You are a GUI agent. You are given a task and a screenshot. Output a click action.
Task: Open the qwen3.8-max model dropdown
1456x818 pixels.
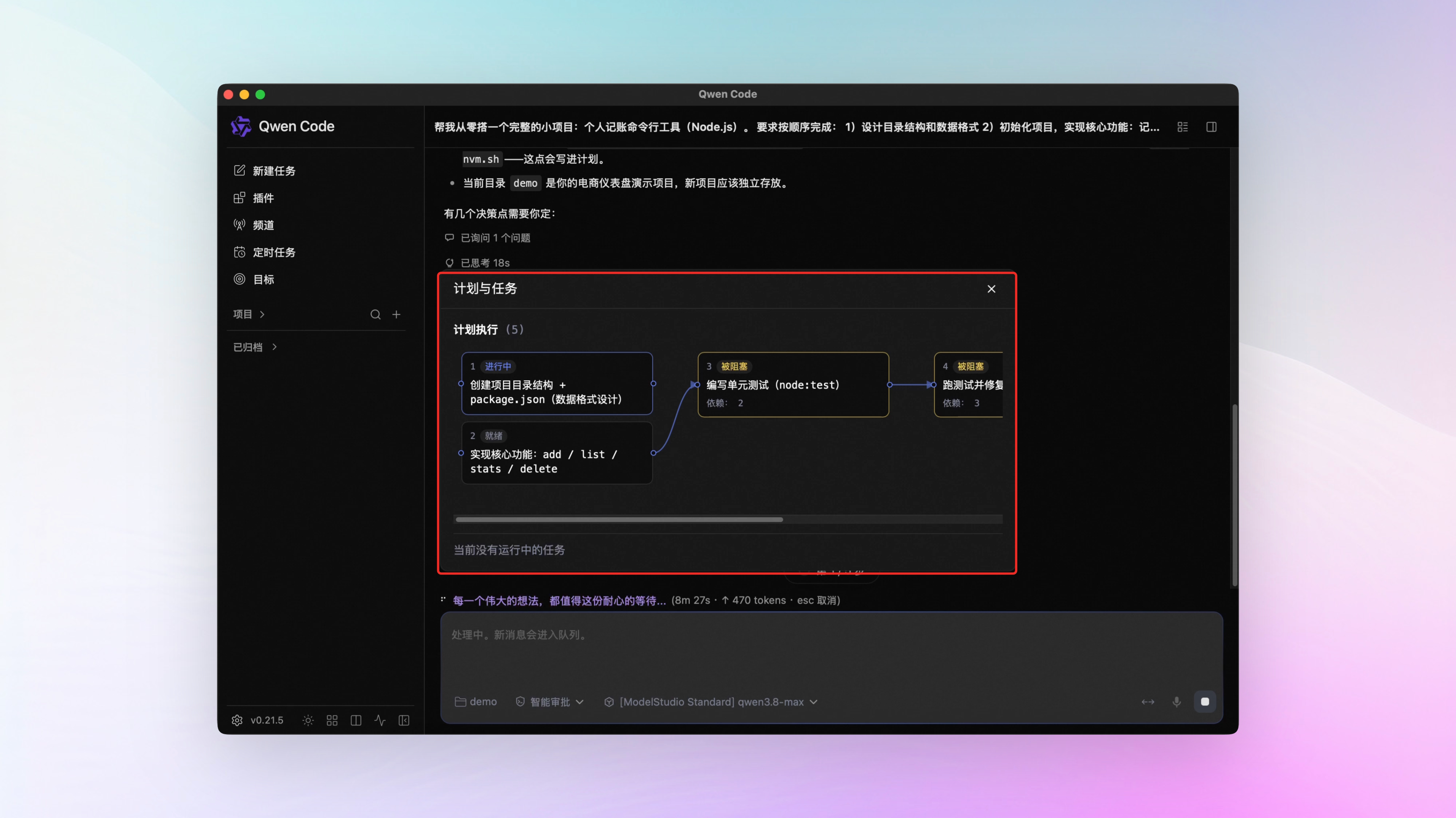[711, 701]
